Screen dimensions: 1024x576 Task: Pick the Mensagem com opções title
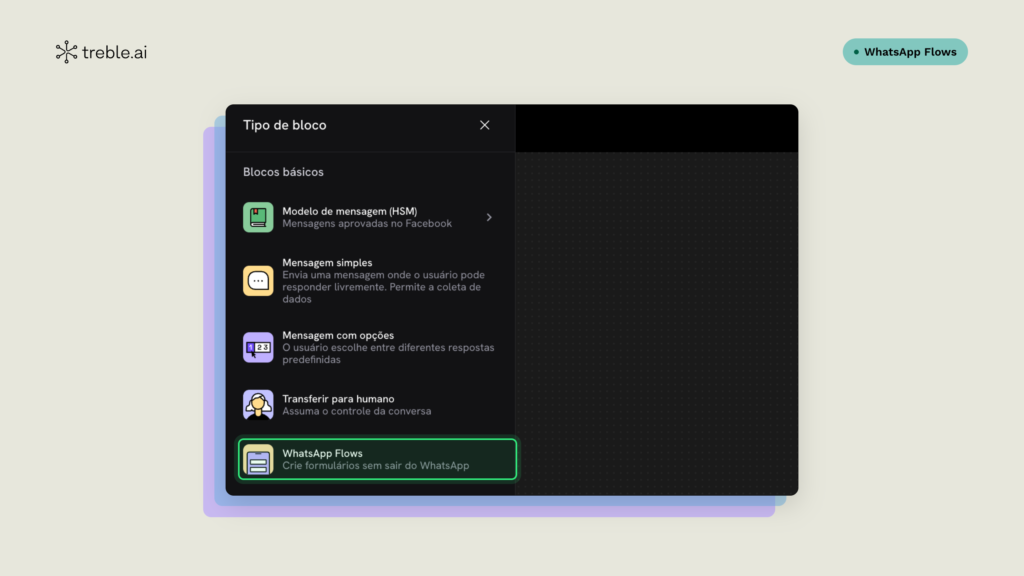coord(338,335)
